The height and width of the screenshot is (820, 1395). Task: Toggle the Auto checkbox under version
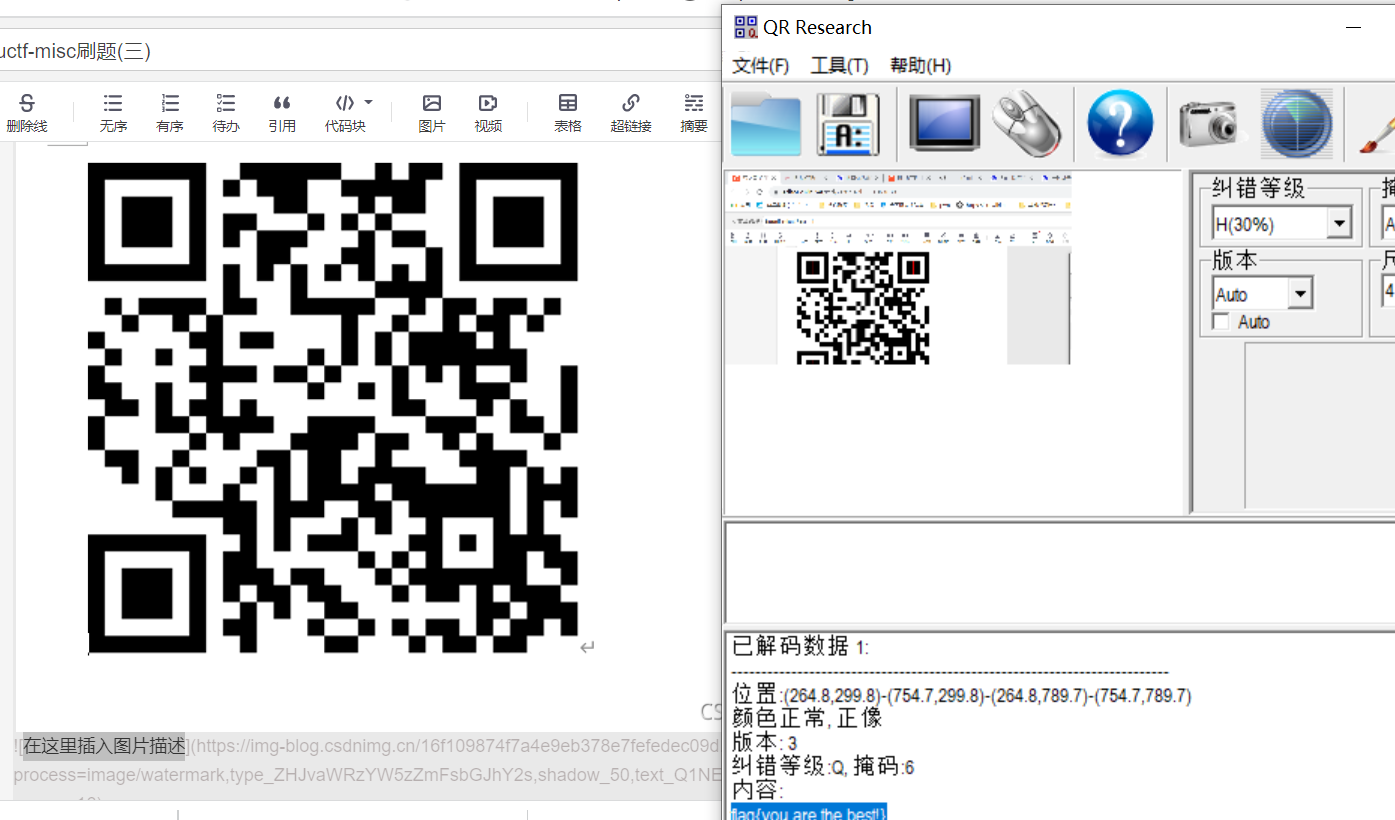tap(1220, 322)
